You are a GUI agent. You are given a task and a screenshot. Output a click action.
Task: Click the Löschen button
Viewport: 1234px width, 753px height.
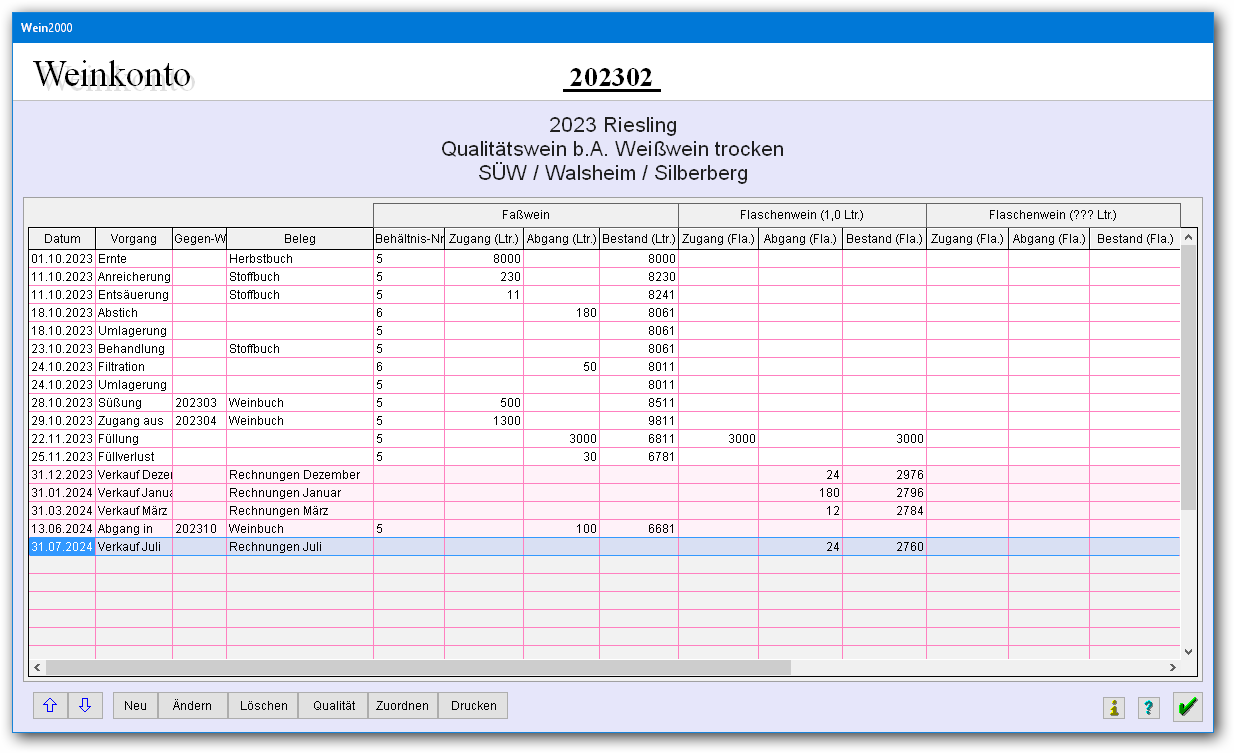click(x=264, y=705)
